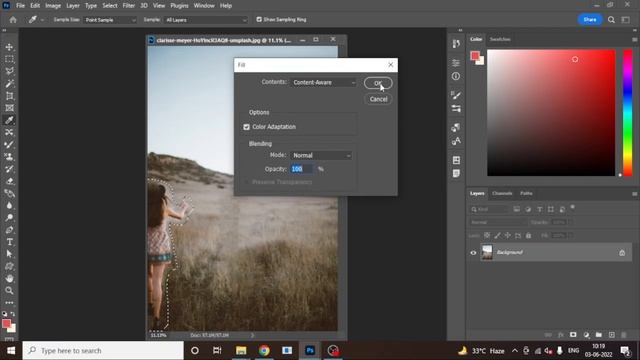
Task: Select the Blur tool droplet icon
Action: (9, 205)
